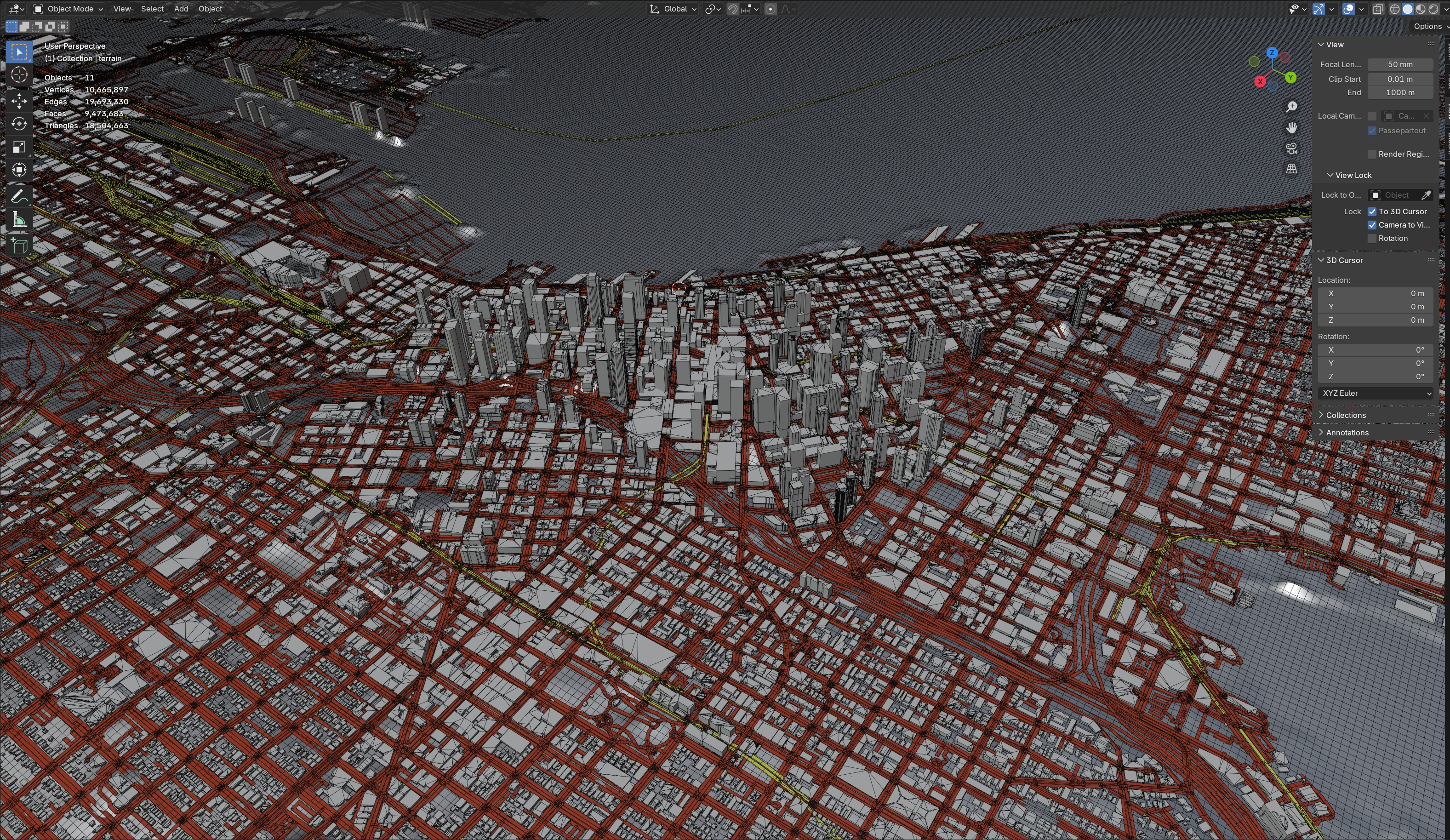The image size is (1450, 840).
Task: Click the 3D Cursor Location X field
Action: 1375,293
